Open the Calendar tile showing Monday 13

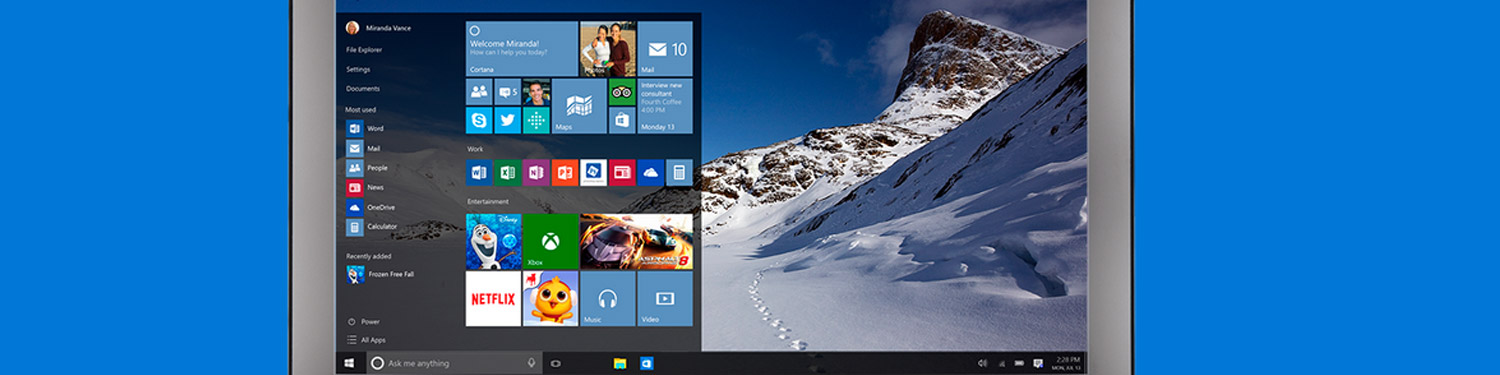[665, 107]
